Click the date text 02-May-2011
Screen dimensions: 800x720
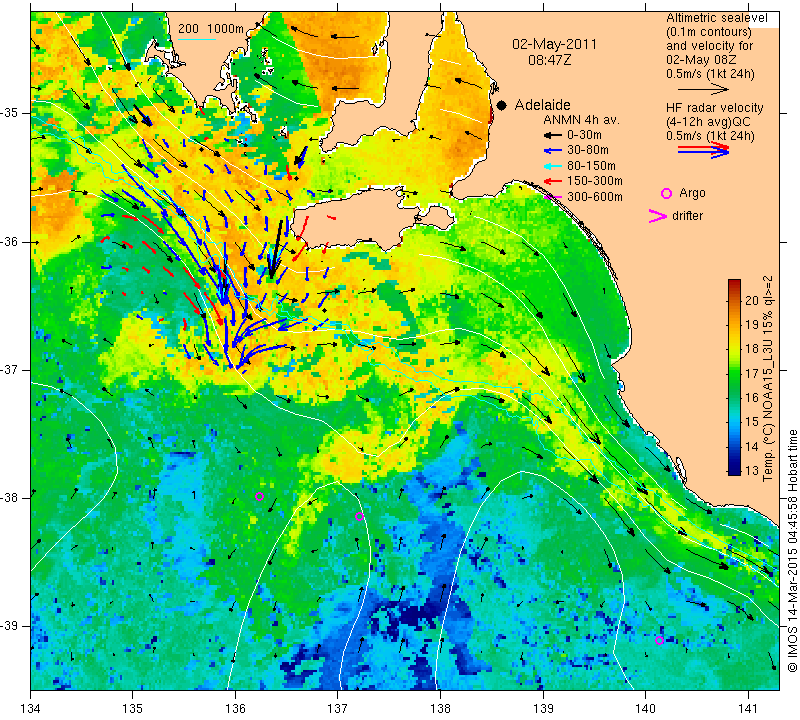click(x=554, y=44)
